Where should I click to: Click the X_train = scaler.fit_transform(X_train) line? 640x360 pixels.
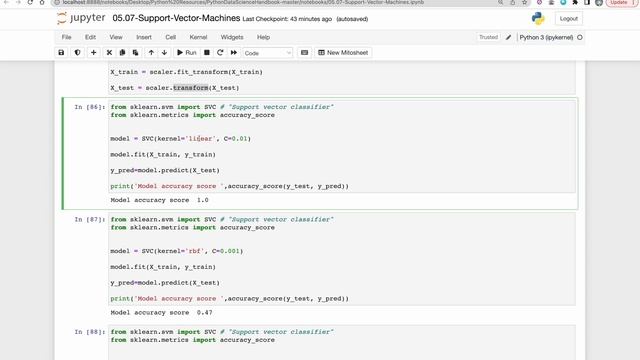(186, 72)
